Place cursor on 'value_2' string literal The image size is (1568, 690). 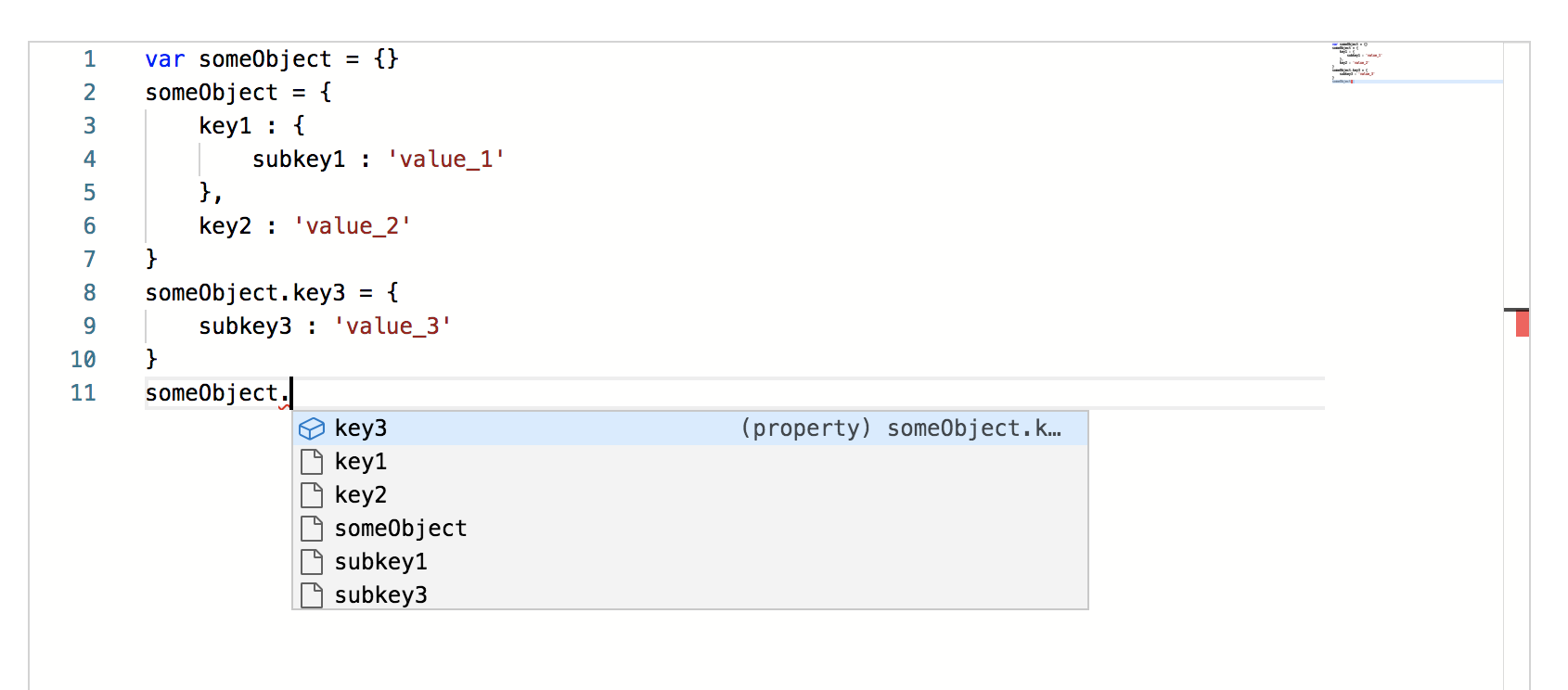tap(353, 226)
